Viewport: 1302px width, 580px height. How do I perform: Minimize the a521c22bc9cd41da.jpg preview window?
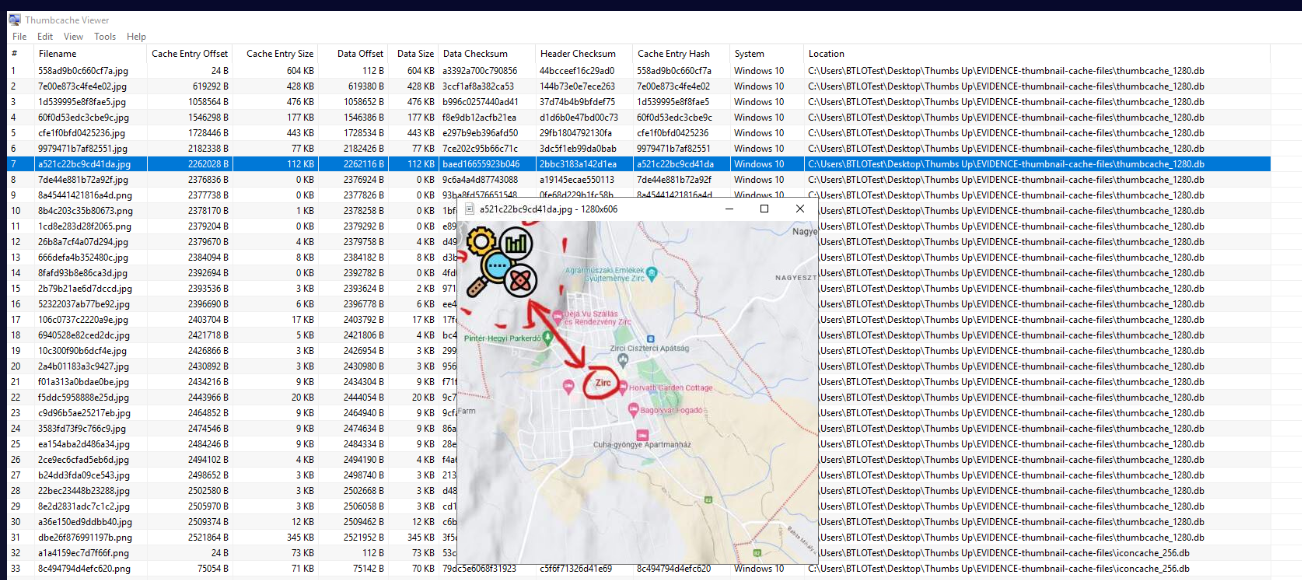[x=729, y=209]
